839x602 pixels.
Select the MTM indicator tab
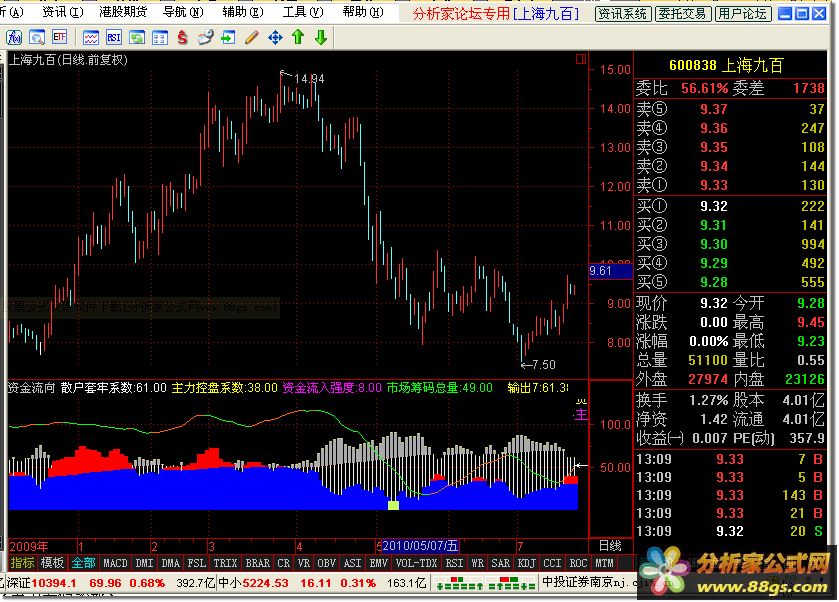pyautogui.click(x=605, y=563)
